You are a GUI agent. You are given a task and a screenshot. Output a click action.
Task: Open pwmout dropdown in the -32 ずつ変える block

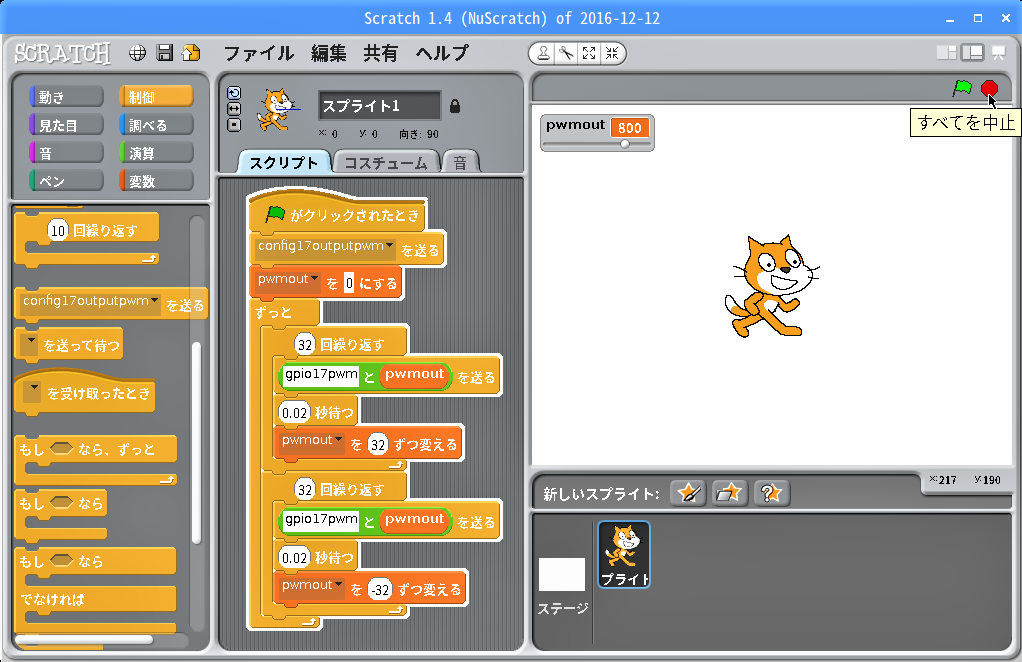pyautogui.click(x=339, y=585)
